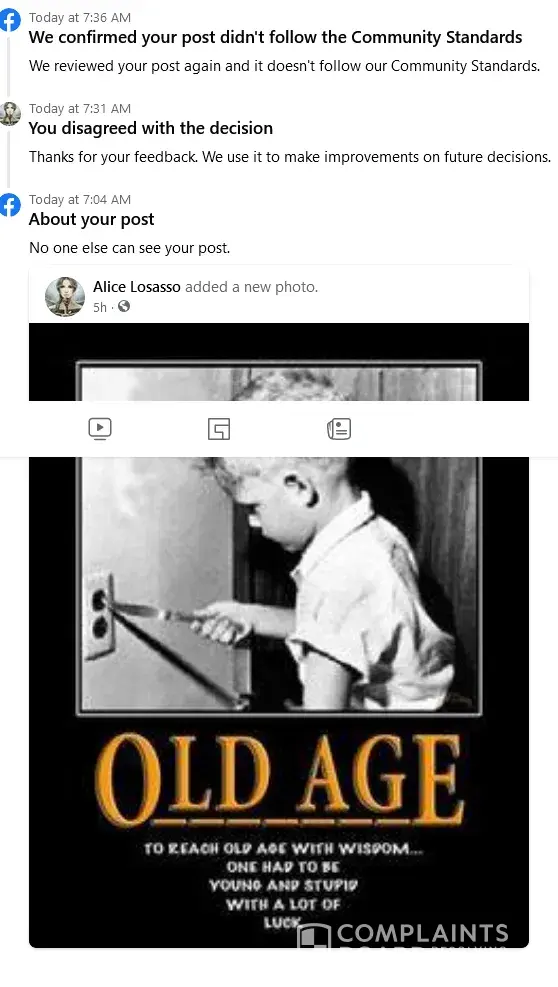Select the square spiral icon between video and news
Image resolution: width=558 pixels, height=987 pixels.
click(219, 429)
